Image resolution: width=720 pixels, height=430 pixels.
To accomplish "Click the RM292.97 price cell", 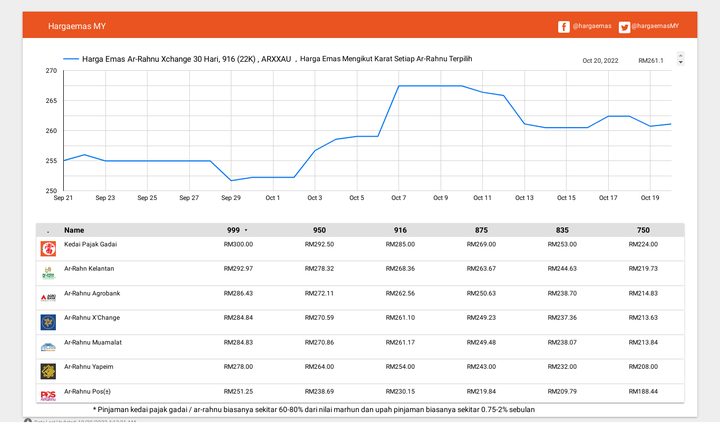I will [x=238, y=269].
